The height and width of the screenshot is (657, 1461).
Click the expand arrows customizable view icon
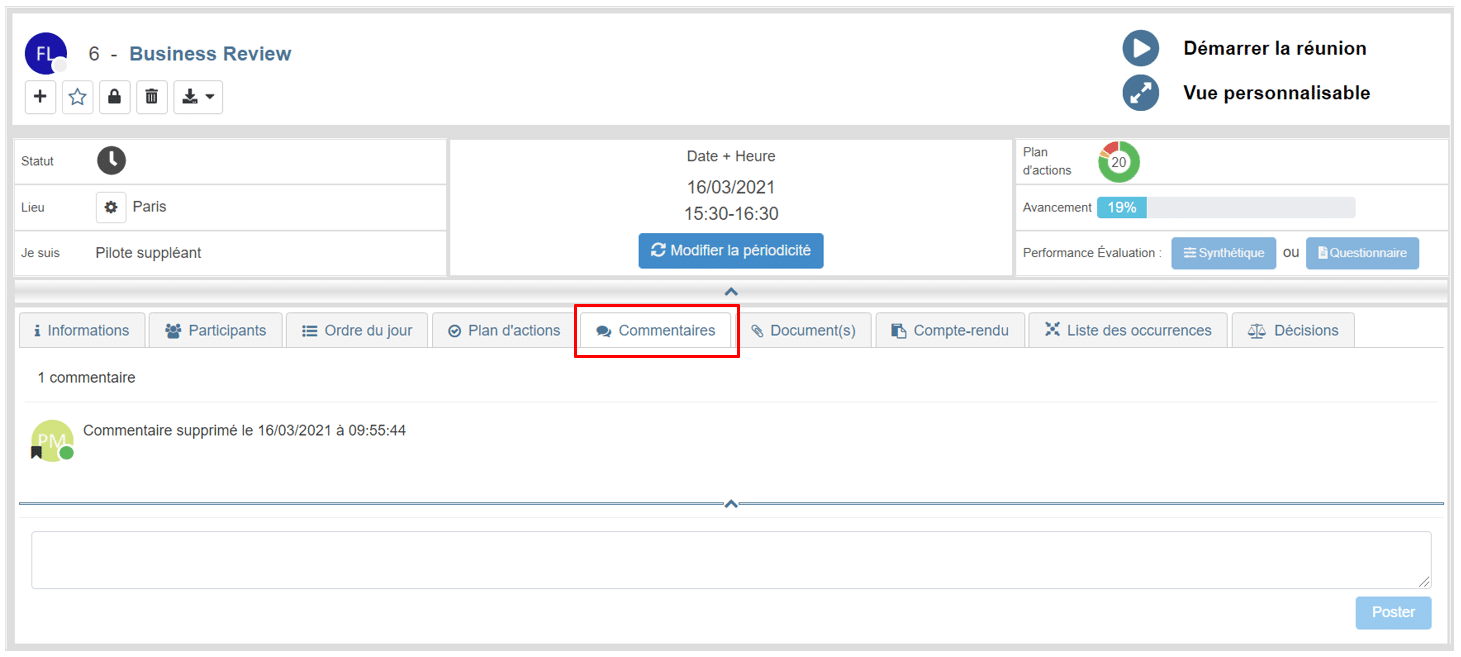1140,93
